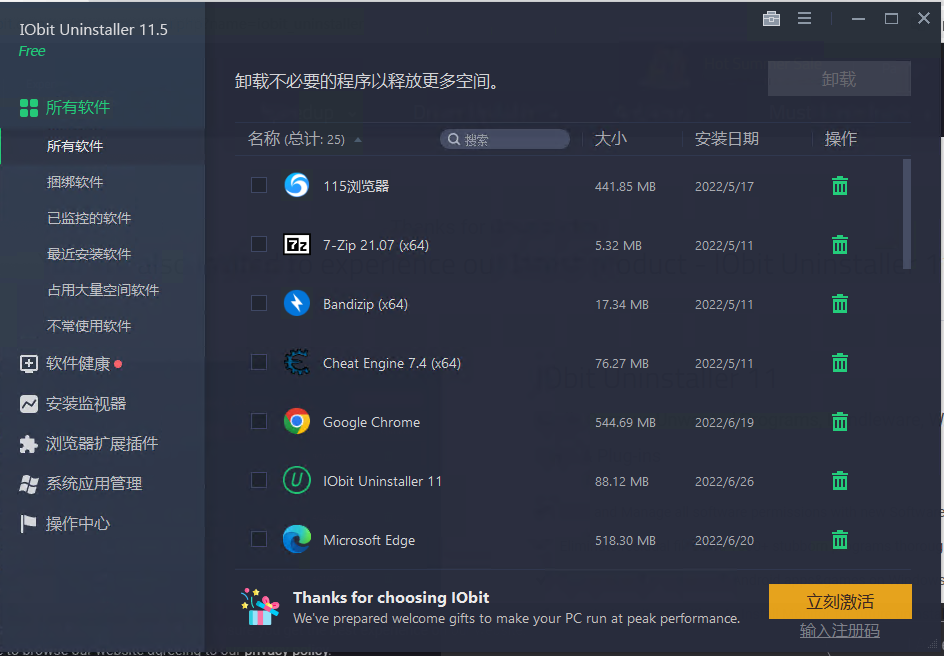Check the Microsoft Edge checkbox
Screen dimensions: 944x656
259,539
